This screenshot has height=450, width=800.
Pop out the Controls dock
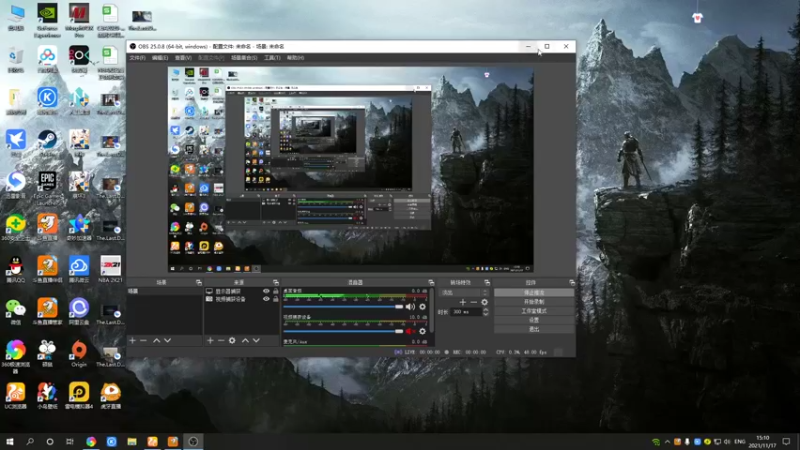click(572, 282)
